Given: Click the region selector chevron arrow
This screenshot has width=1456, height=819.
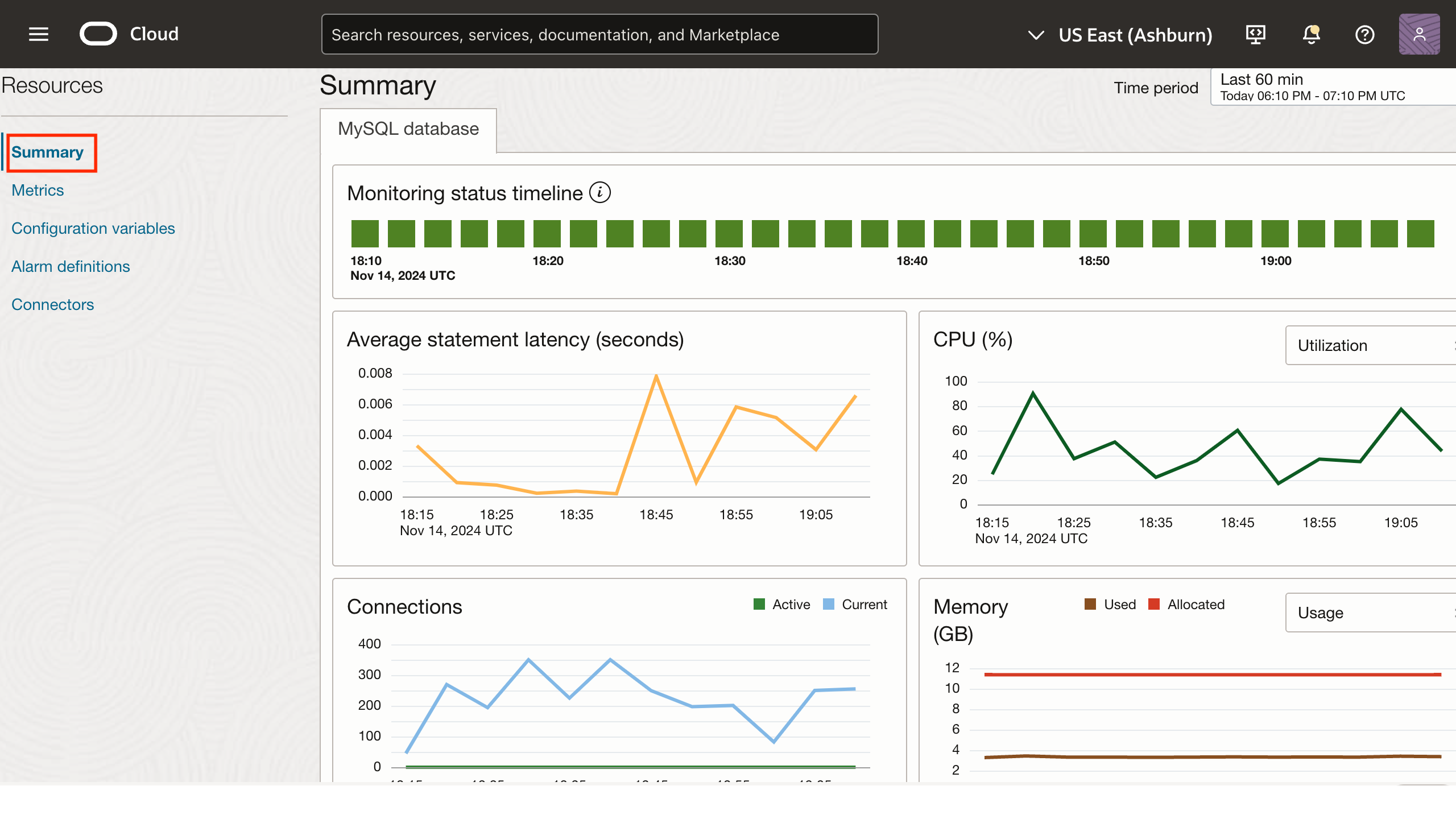Looking at the screenshot, I should pyautogui.click(x=1036, y=35).
